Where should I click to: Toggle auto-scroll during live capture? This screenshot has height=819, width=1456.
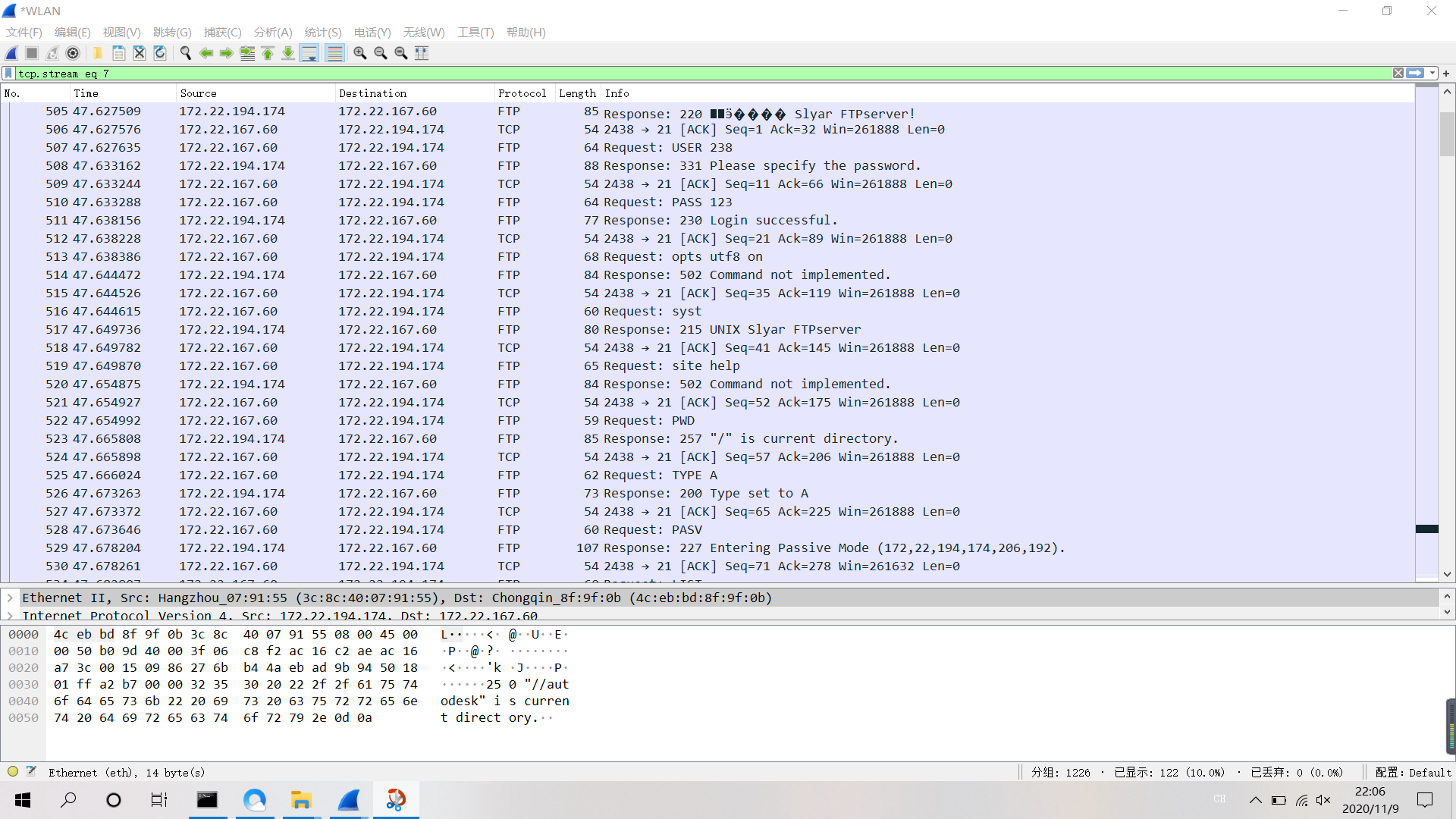(309, 53)
